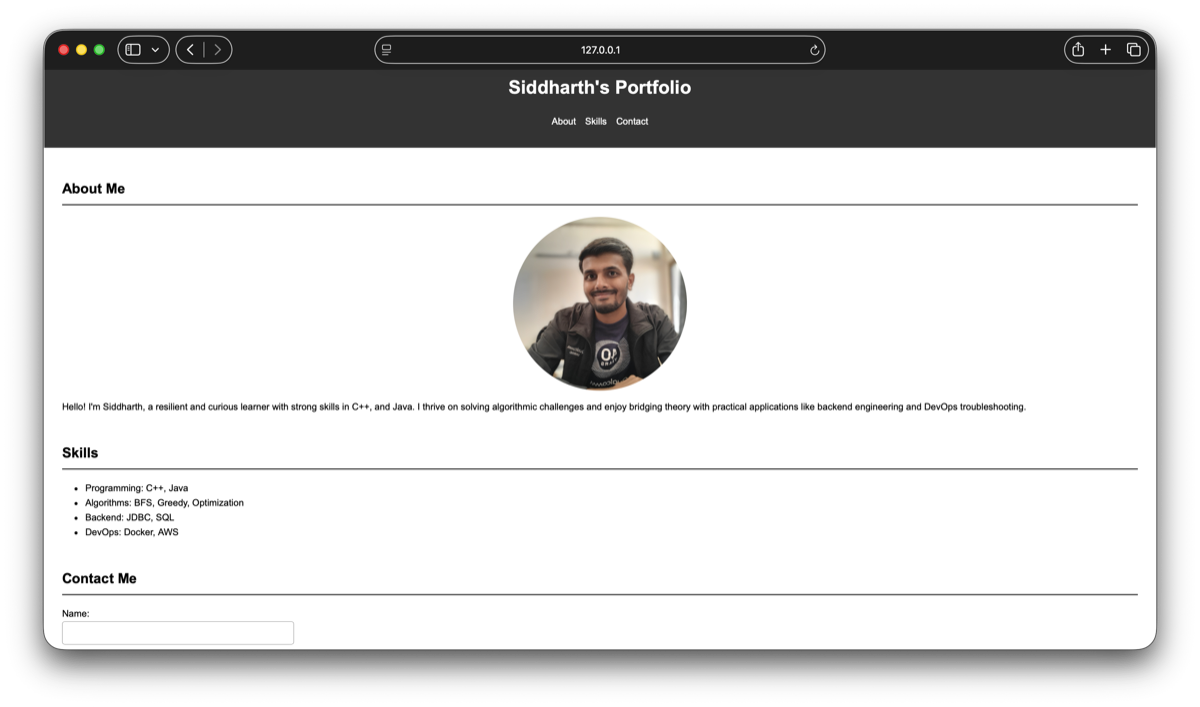The image size is (1200, 707).
Task: Show the tab overview
Action: 1133,50
